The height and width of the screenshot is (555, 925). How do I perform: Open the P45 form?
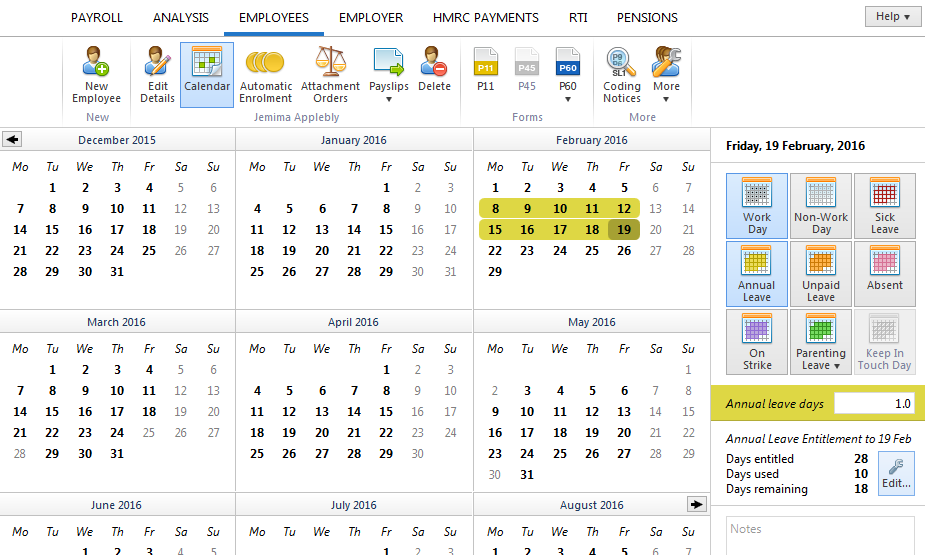tap(527, 70)
